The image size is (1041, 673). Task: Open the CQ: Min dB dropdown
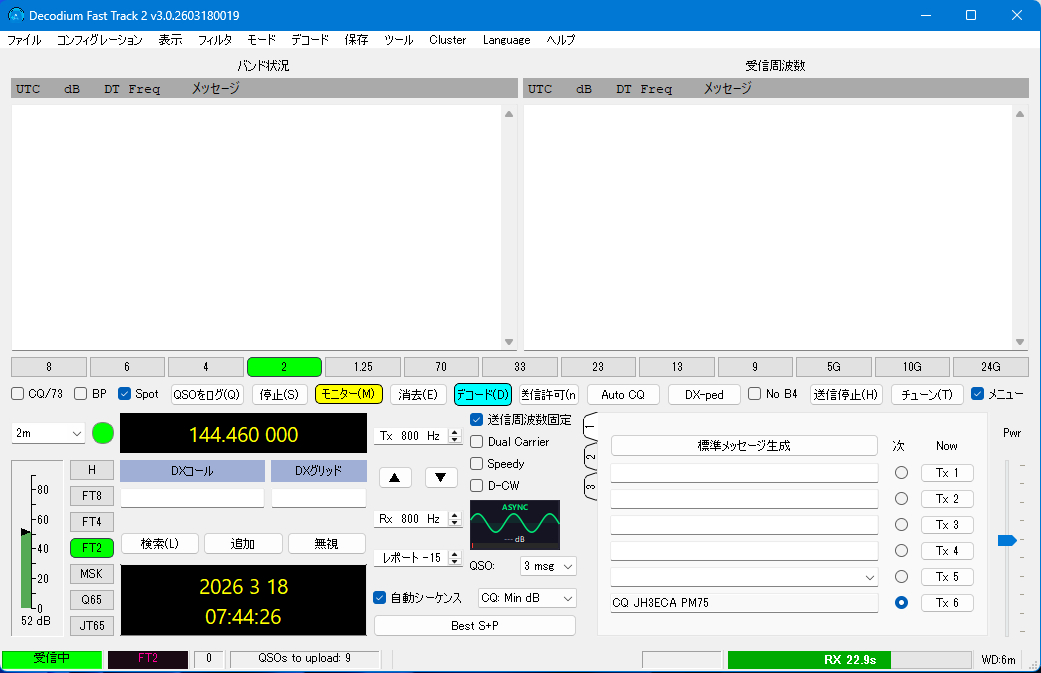(526, 598)
